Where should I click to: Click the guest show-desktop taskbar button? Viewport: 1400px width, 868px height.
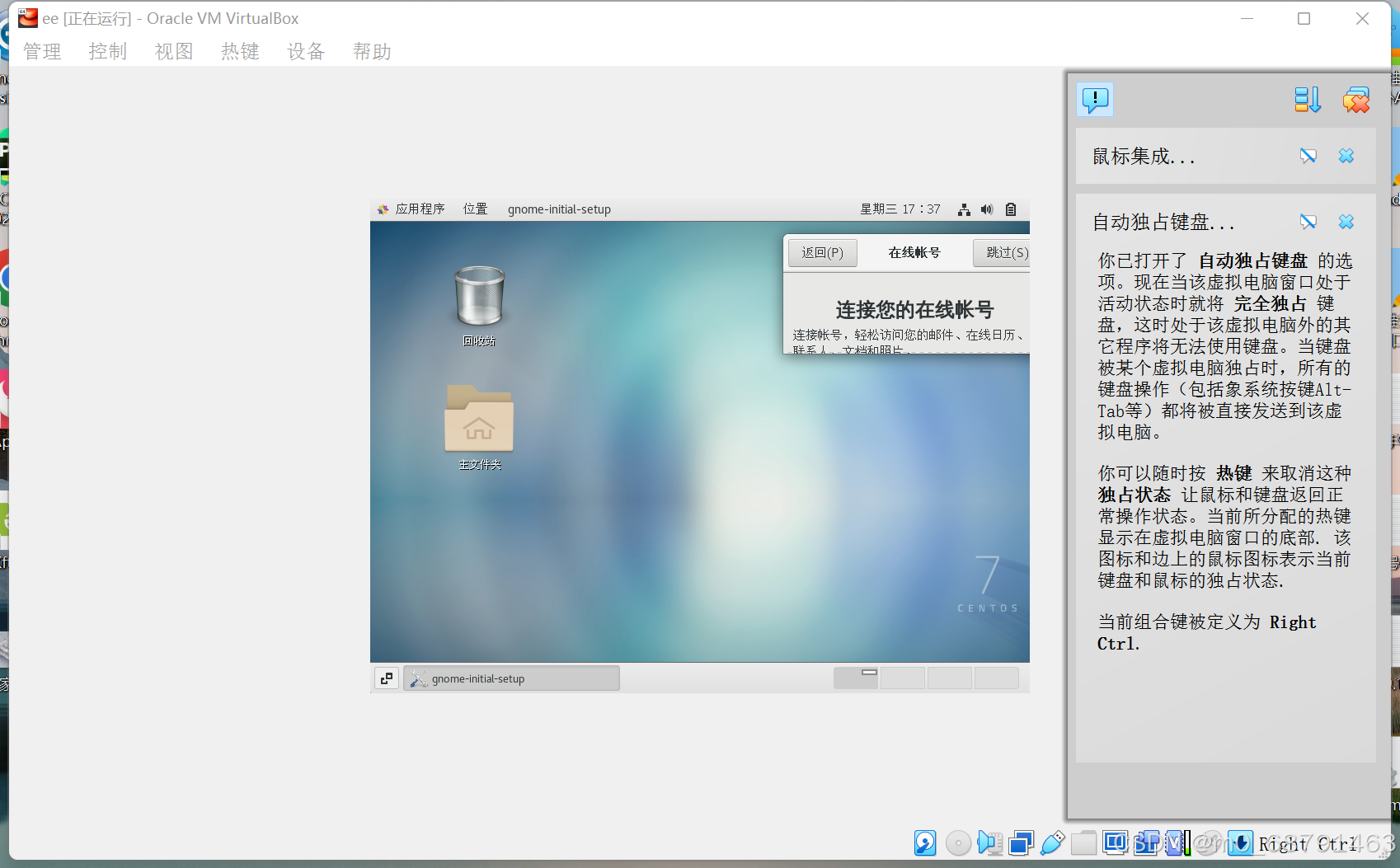pyautogui.click(x=387, y=678)
